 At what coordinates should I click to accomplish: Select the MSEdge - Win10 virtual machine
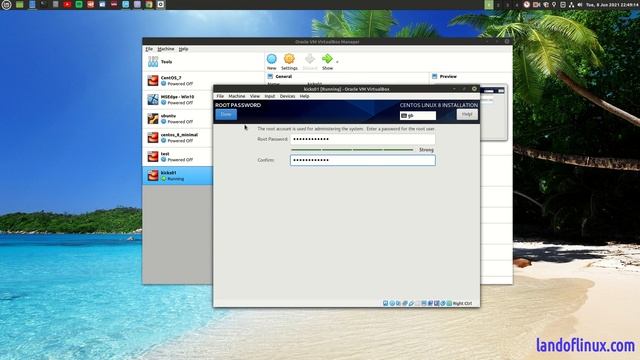coord(178,100)
